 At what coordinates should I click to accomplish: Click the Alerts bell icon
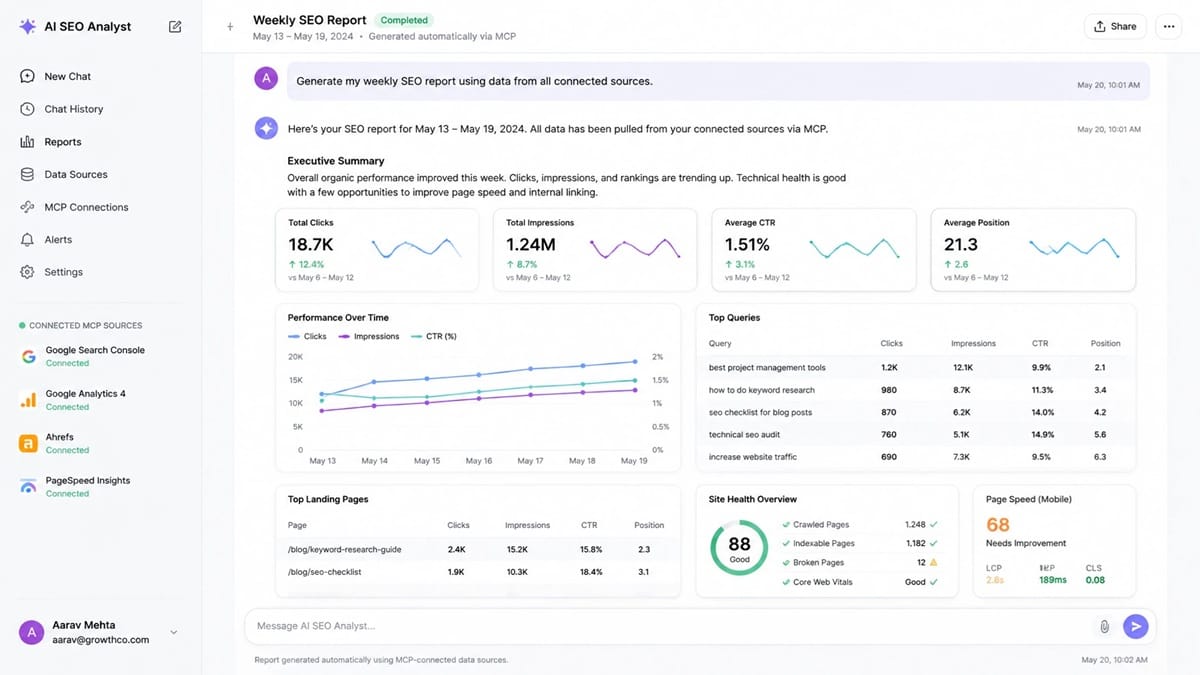click(x=27, y=239)
